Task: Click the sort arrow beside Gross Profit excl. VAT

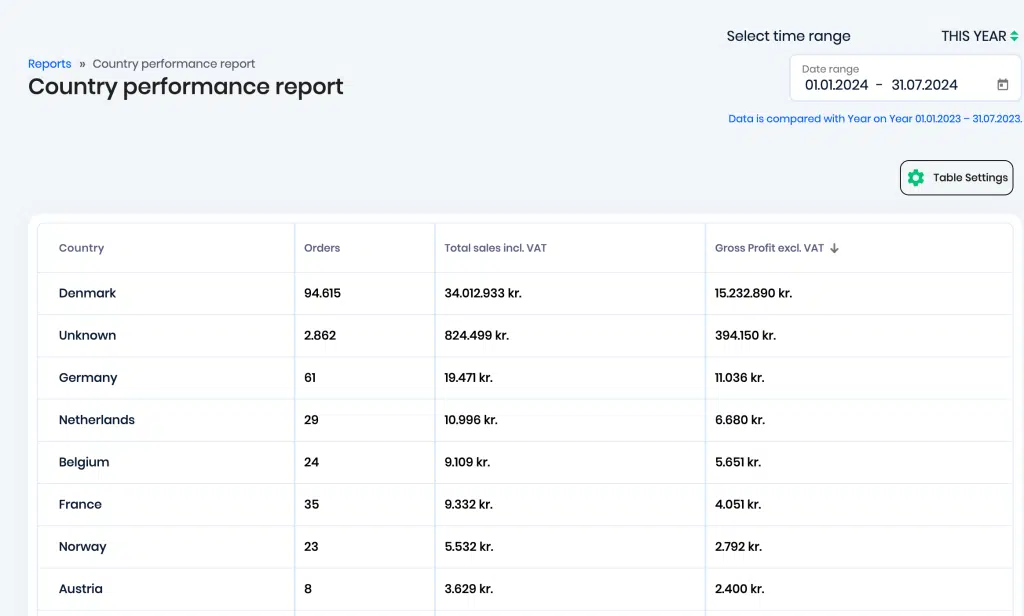Action: click(x=834, y=248)
